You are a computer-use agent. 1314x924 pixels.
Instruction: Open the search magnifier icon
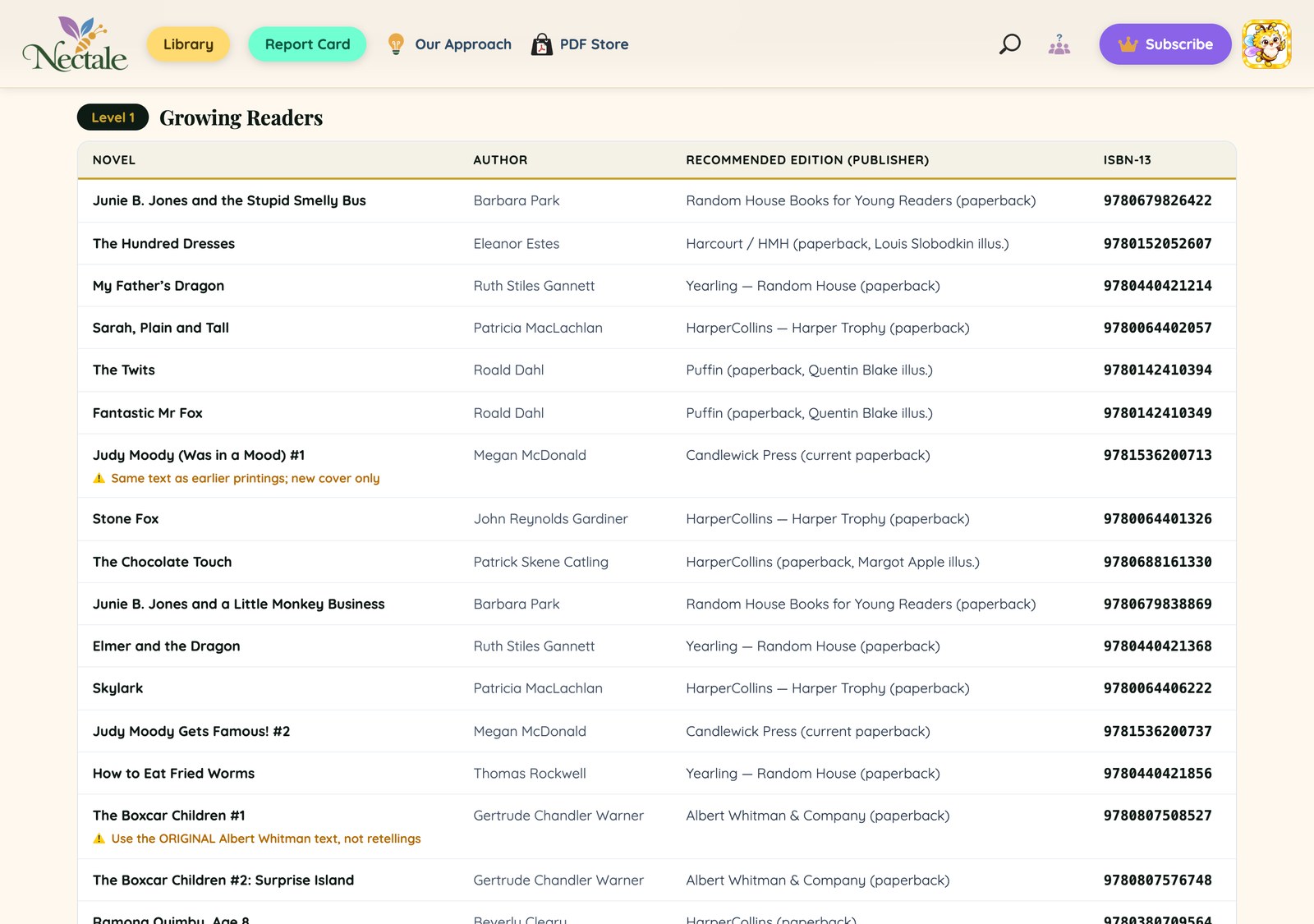pos(1009,44)
